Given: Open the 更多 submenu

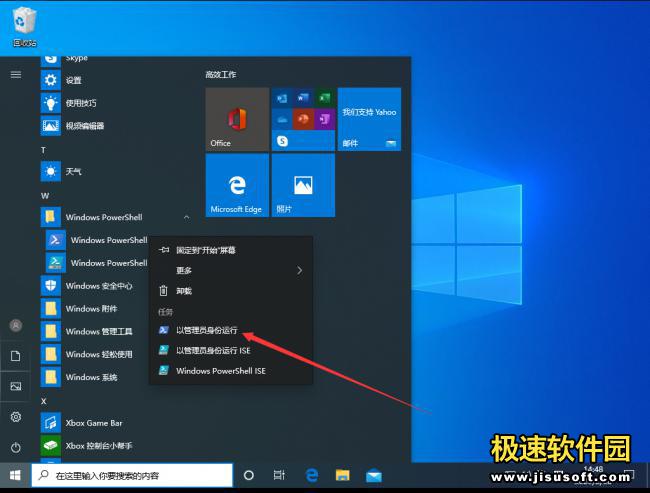Looking at the screenshot, I should click(231, 270).
